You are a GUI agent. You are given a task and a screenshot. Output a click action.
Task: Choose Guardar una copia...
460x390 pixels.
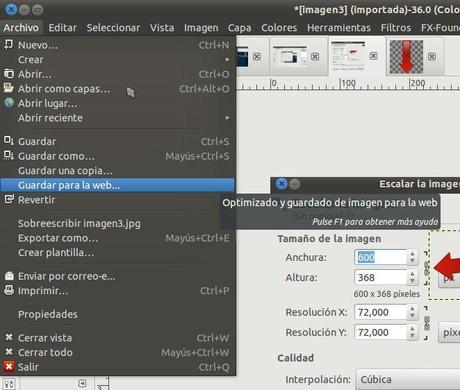coord(117,171)
